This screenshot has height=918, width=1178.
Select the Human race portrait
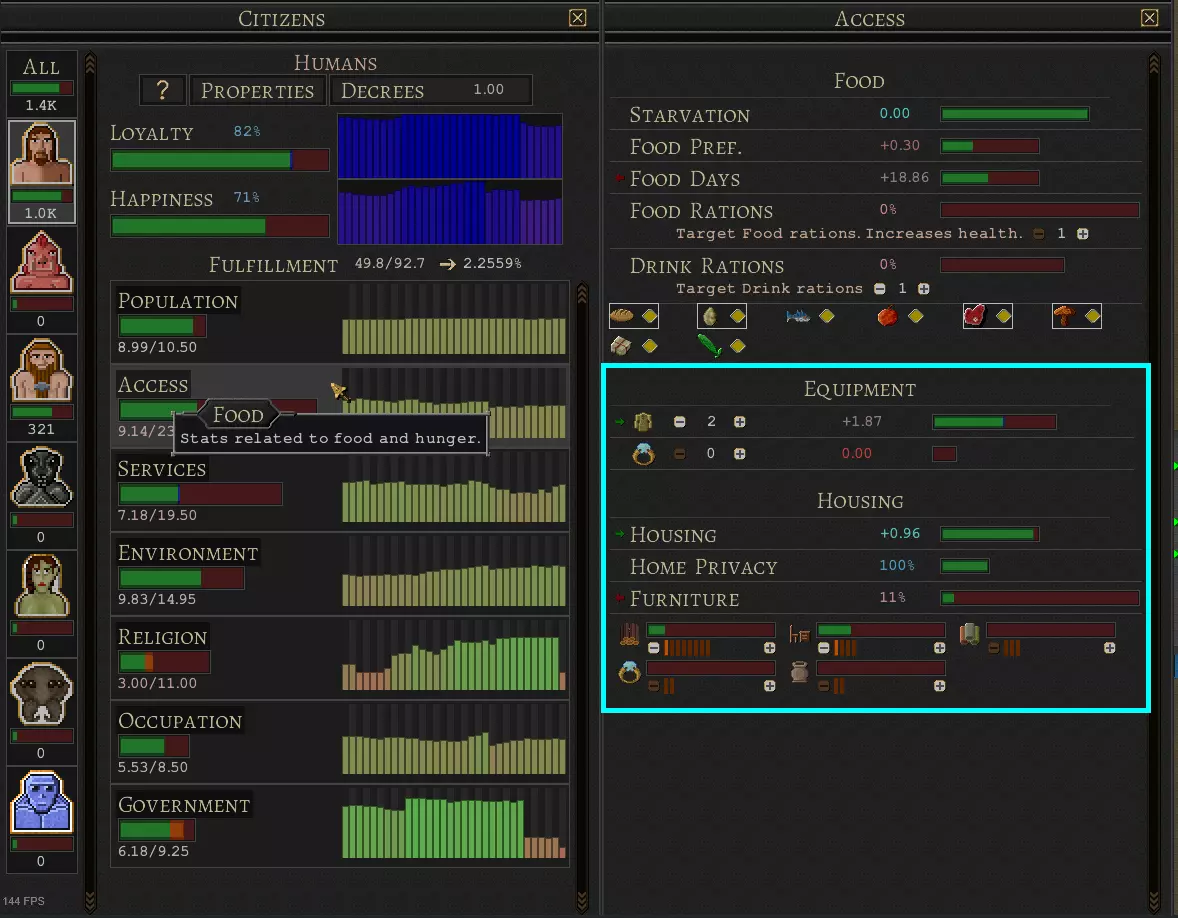click(x=42, y=158)
